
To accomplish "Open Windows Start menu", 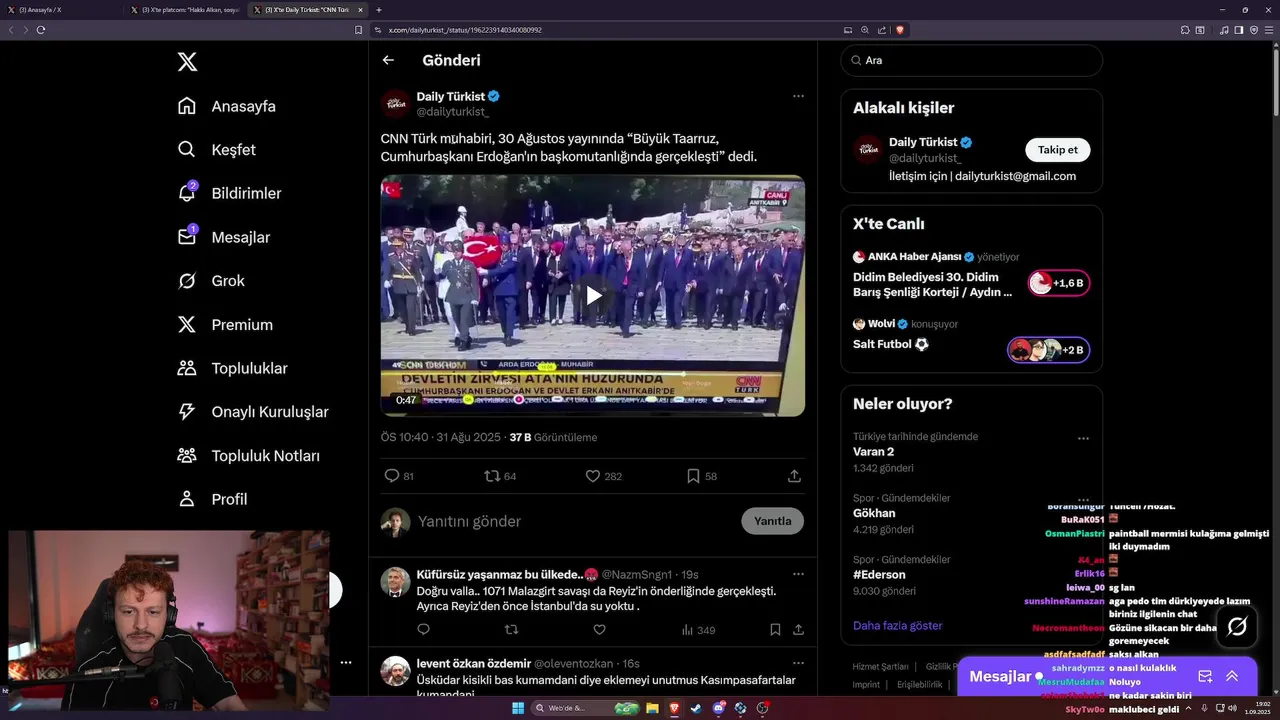I will 518,708.
